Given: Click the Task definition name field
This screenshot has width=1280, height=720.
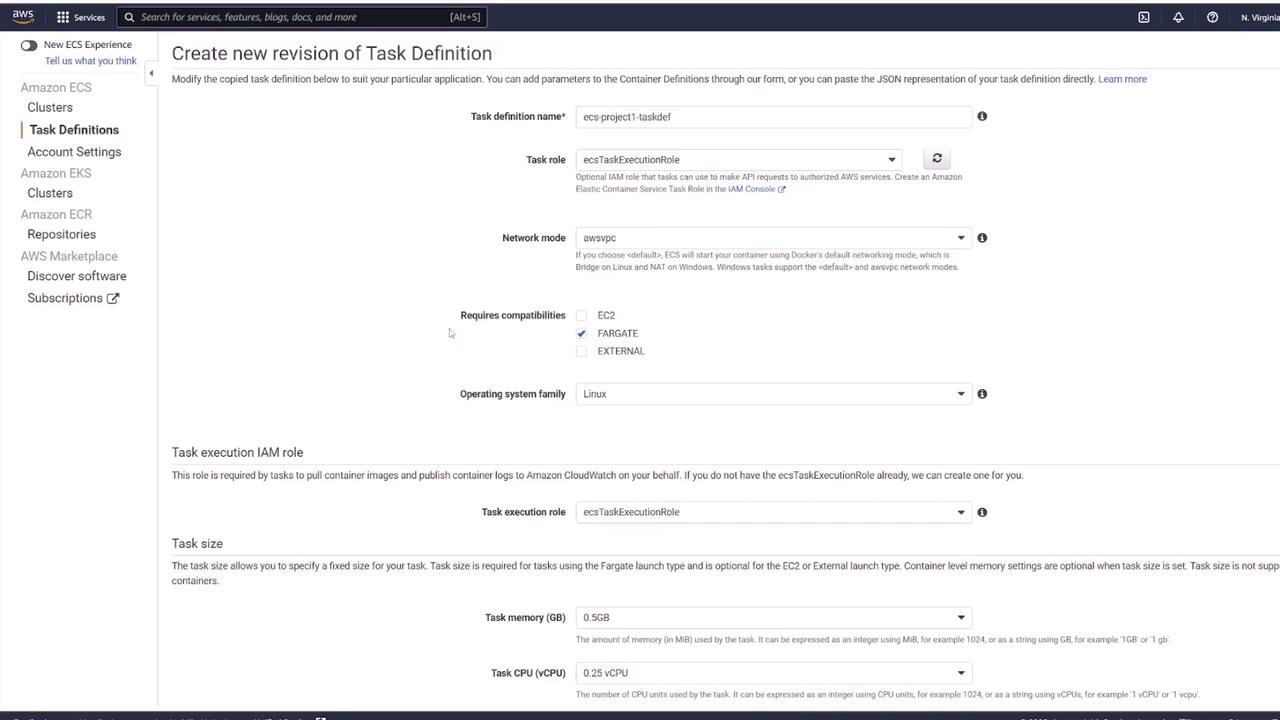Looking at the screenshot, I should click(x=773, y=117).
